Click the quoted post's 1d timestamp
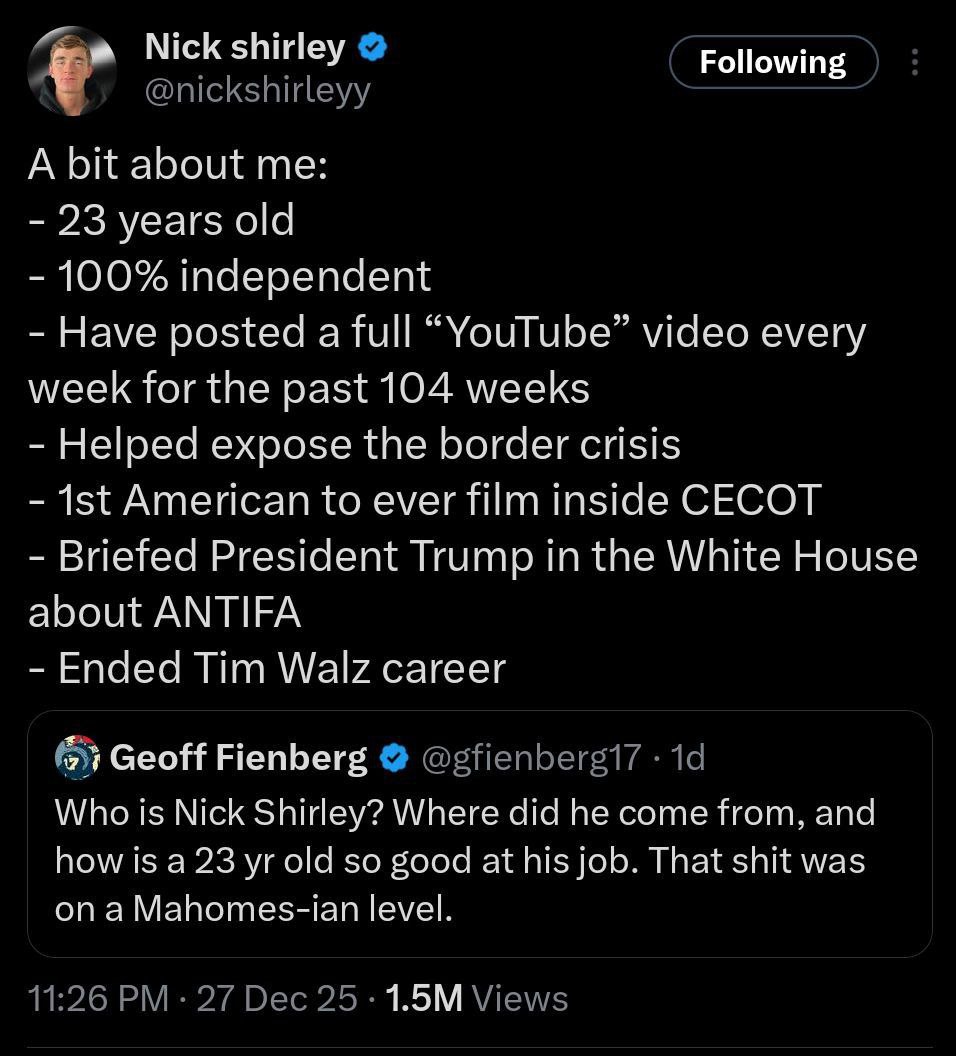This screenshot has width=956, height=1056. (690, 758)
